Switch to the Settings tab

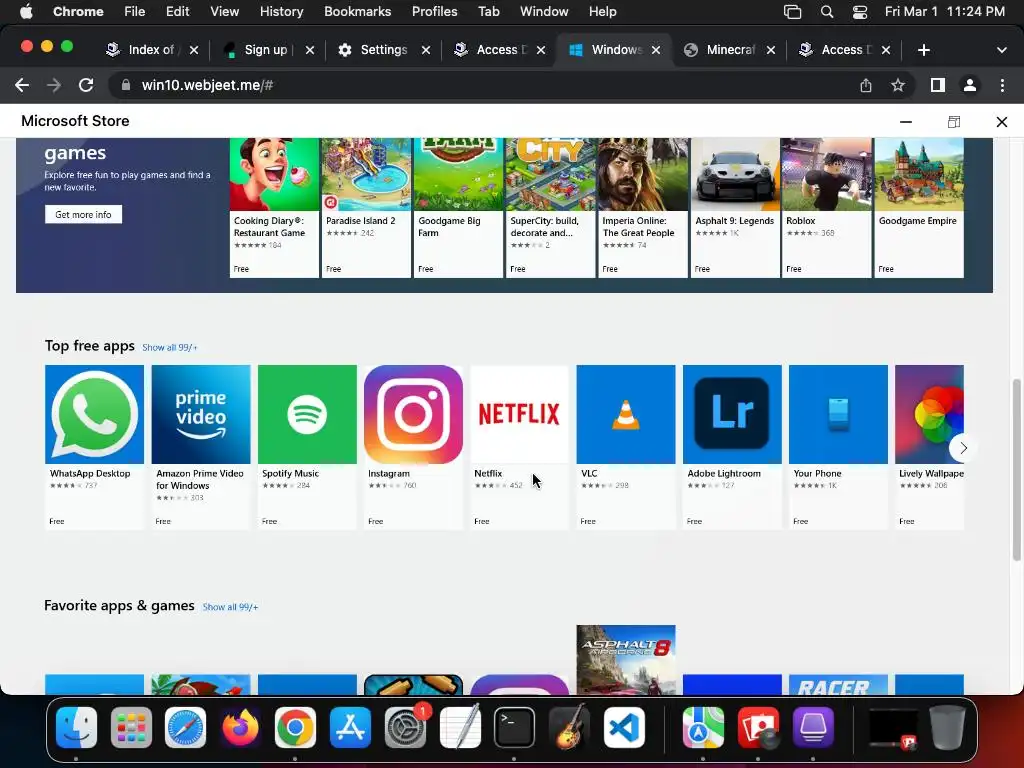(x=384, y=50)
